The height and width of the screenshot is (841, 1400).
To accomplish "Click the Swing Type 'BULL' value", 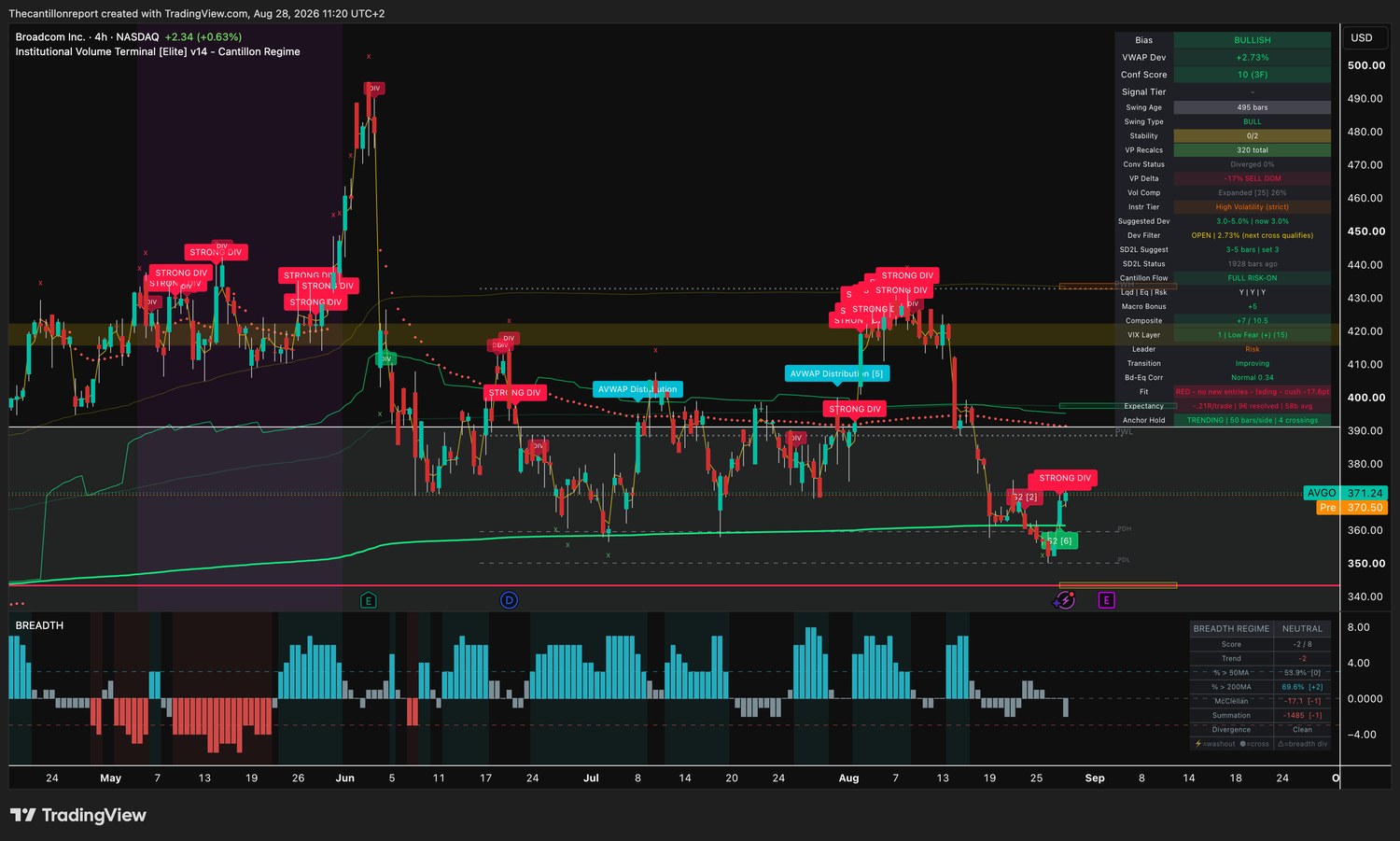I will click(1252, 121).
